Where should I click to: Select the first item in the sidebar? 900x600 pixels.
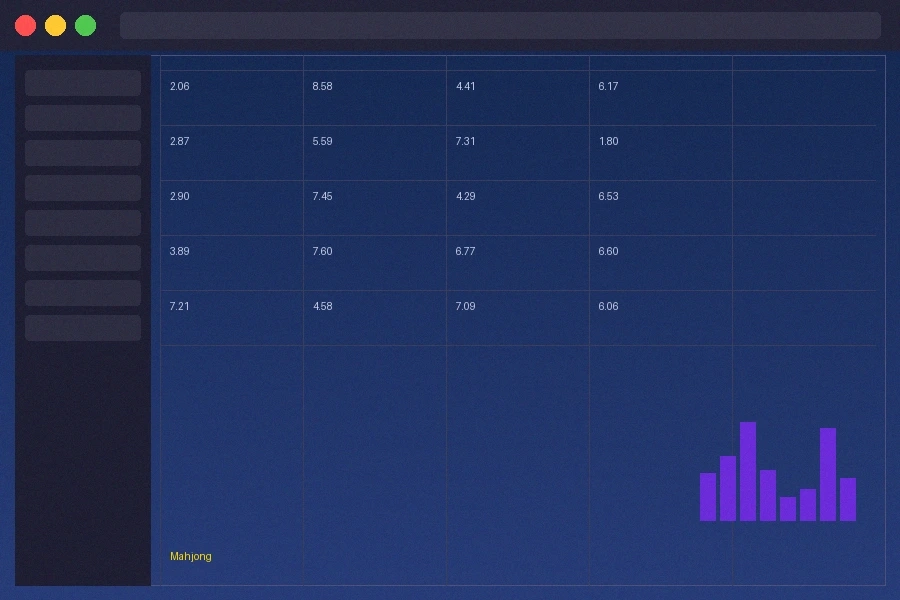click(x=83, y=83)
